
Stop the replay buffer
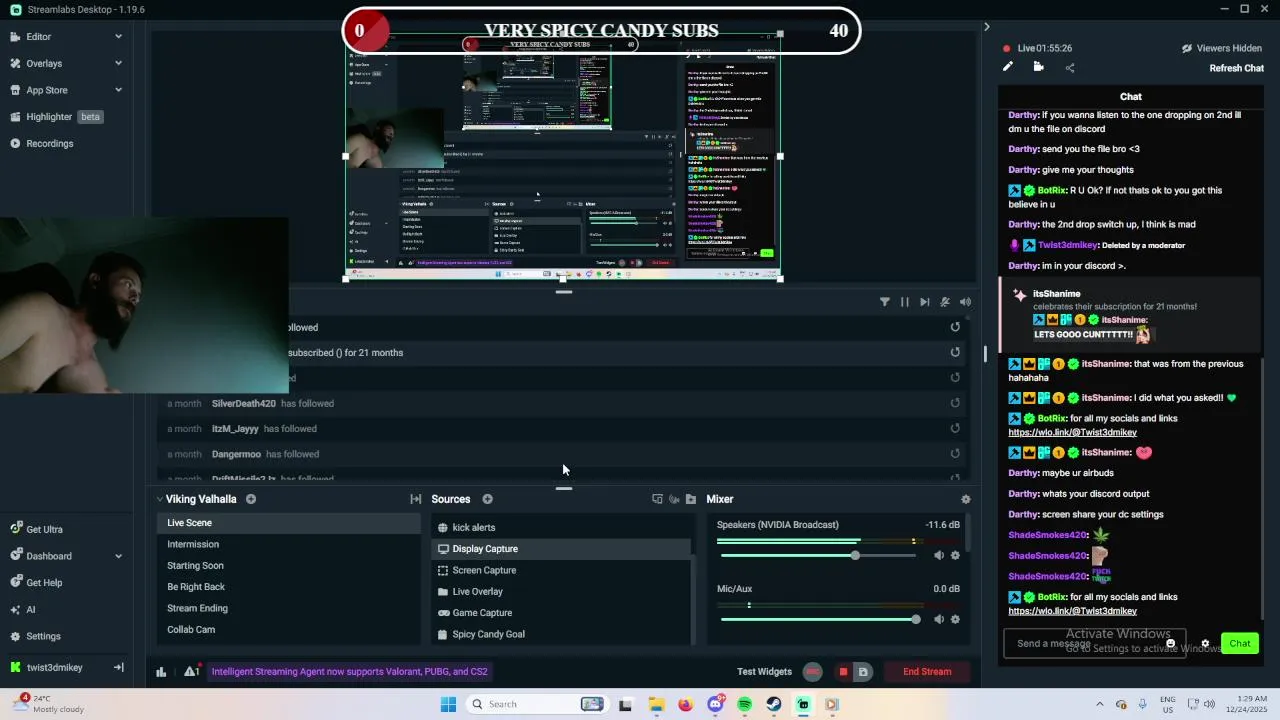(x=843, y=672)
